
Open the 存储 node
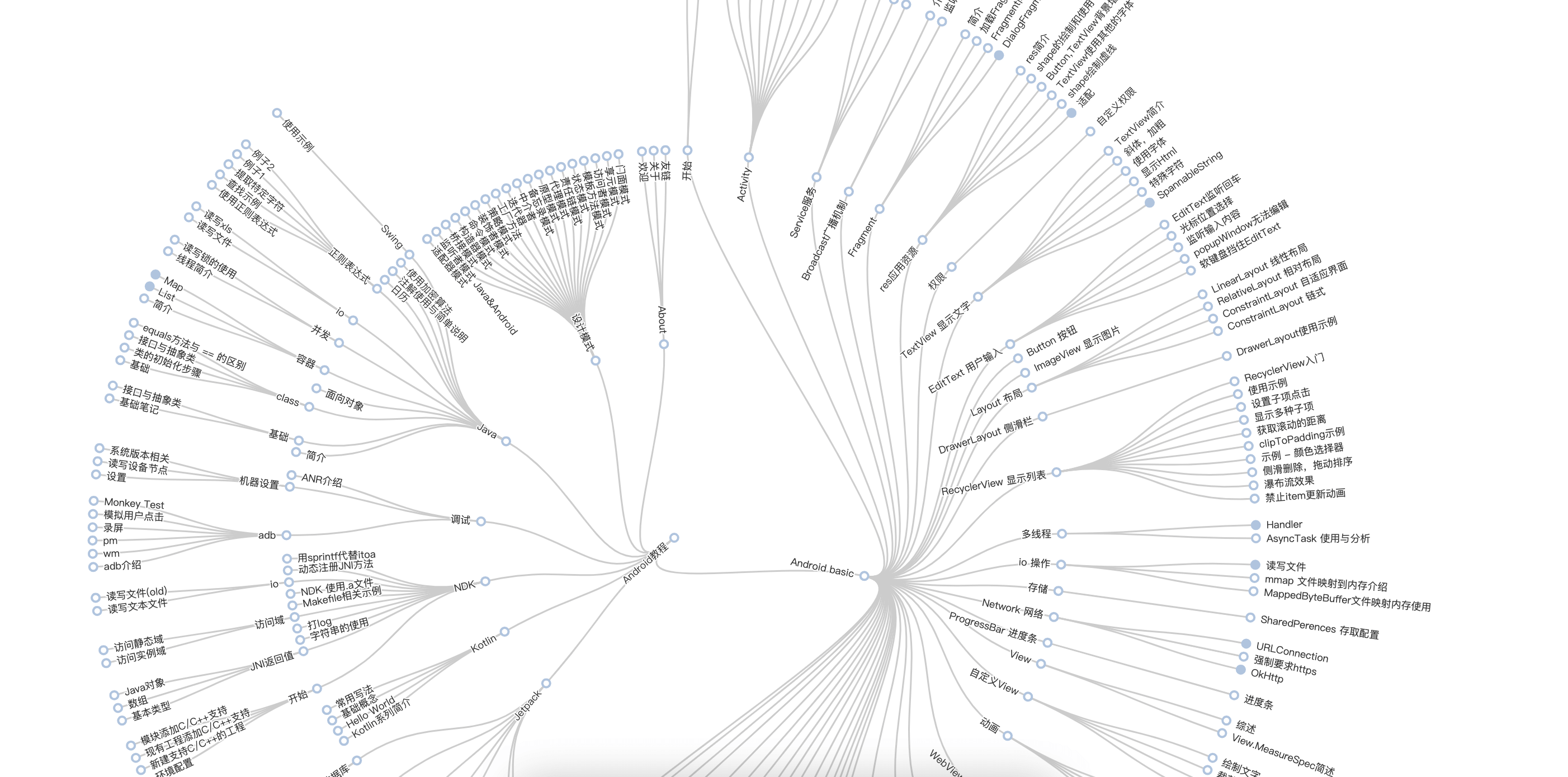(1059, 591)
